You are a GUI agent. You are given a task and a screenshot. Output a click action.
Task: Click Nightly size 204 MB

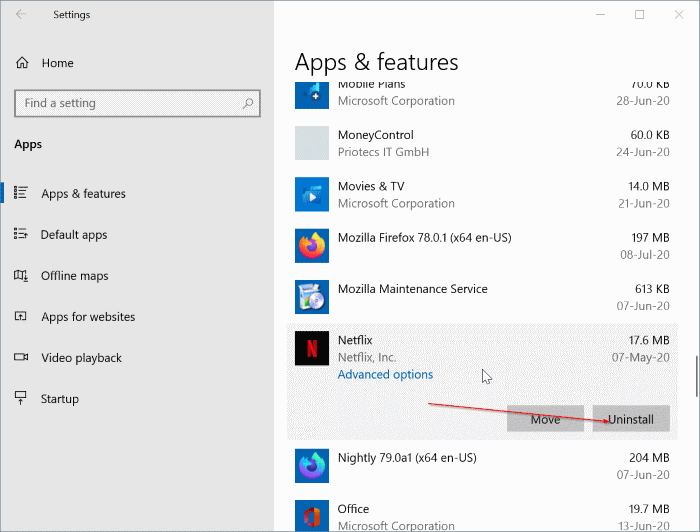pos(649,457)
